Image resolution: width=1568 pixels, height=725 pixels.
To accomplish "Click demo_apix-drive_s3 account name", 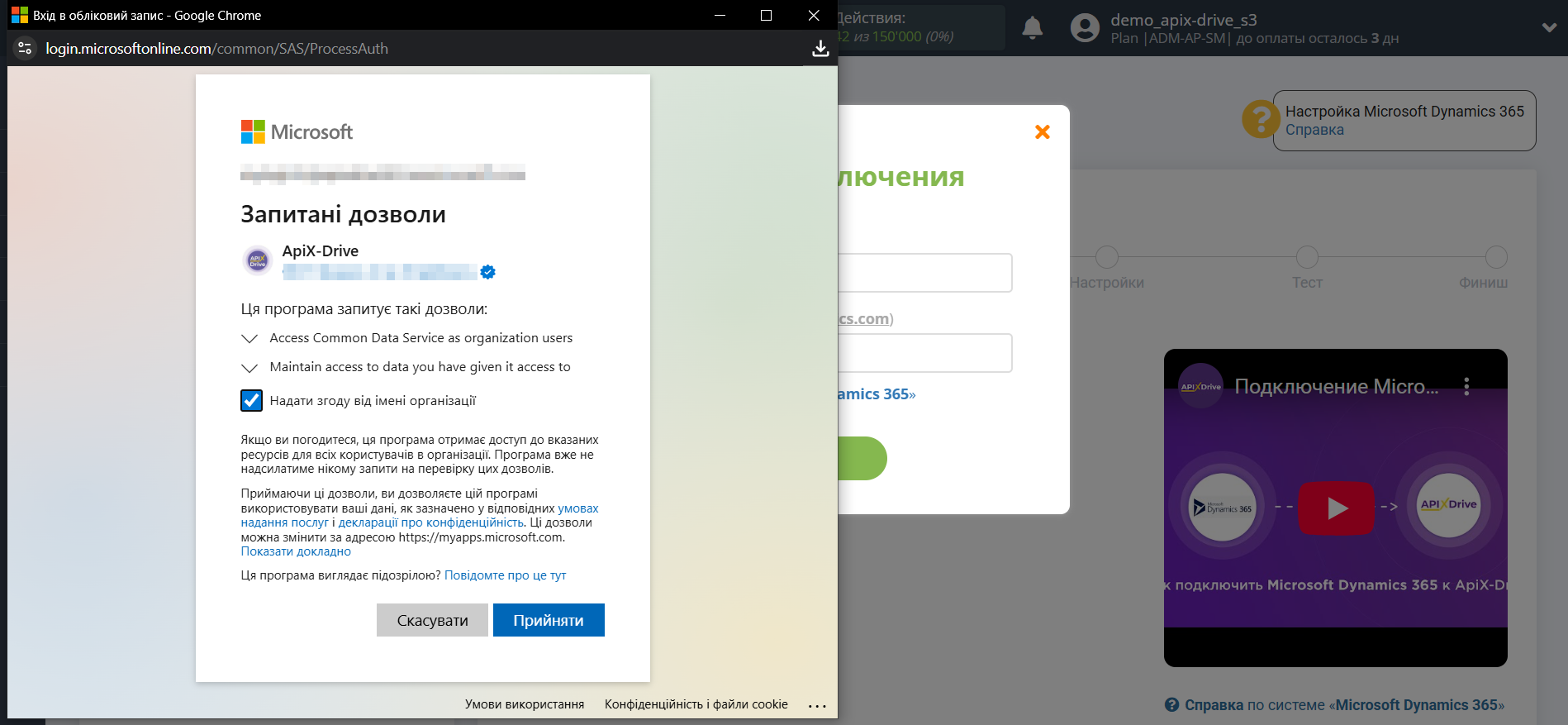I will click(1183, 20).
